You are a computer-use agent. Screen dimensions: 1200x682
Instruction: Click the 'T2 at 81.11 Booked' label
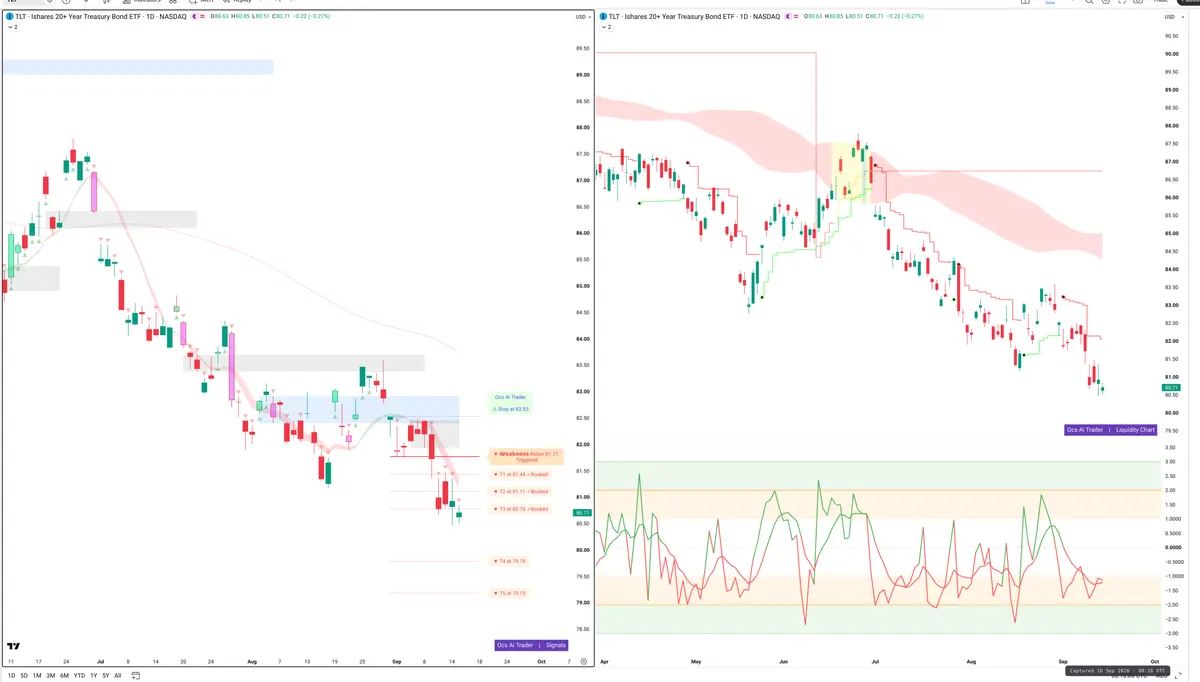pyautogui.click(x=521, y=492)
